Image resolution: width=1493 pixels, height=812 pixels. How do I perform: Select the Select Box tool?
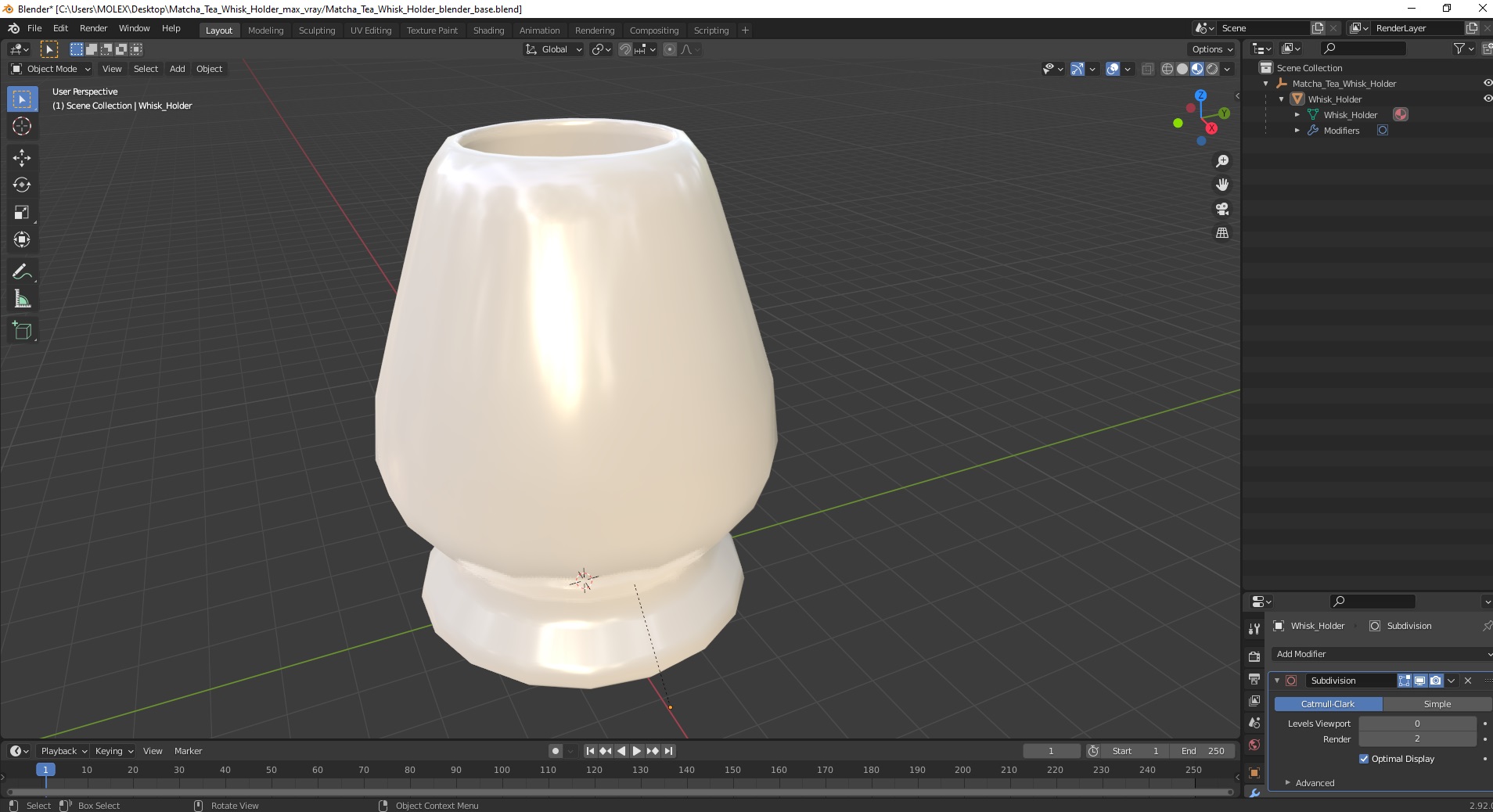click(x=22, y=99)
